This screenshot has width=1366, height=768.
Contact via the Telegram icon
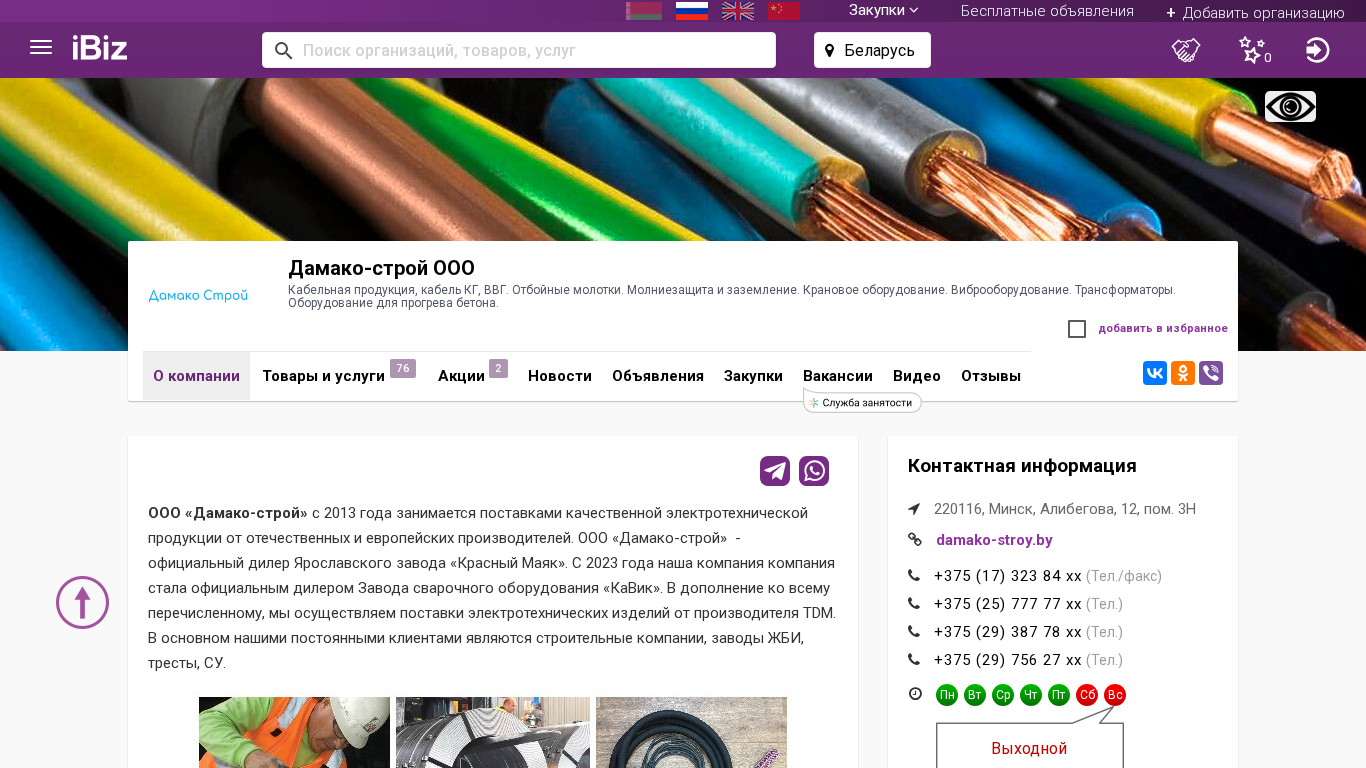[775, 471]
